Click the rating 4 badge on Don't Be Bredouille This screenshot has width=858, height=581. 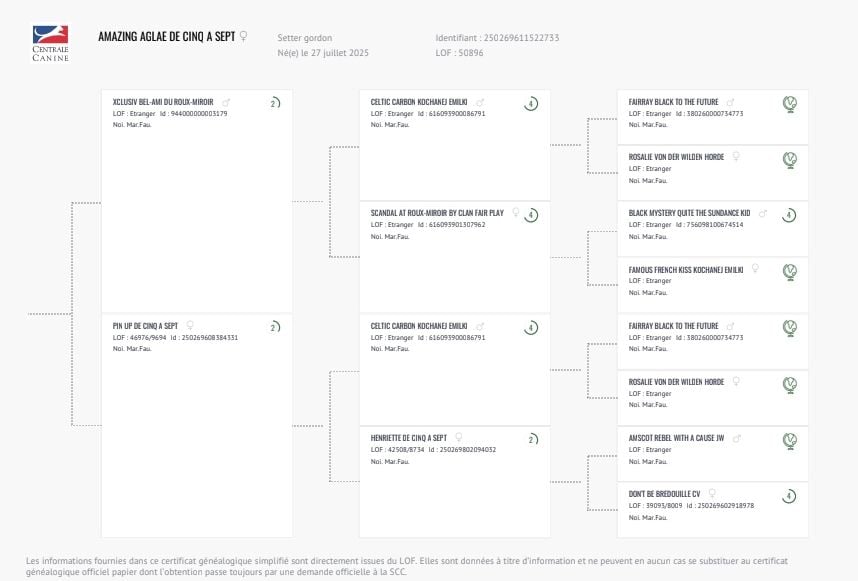tap(789, 495)
